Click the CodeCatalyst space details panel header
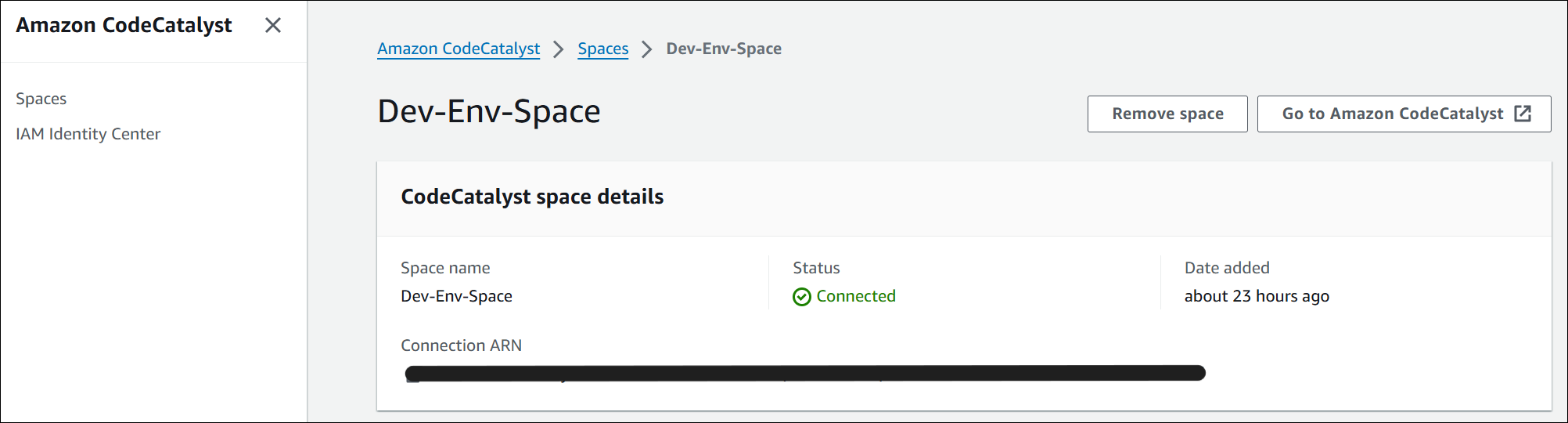Image resolution: width=1568 pixels, height=423 pixels. pyautogui.click(x=532, y=197)
